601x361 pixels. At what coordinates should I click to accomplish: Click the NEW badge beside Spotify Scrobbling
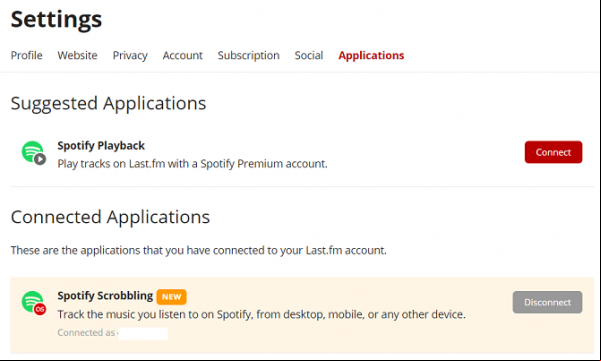[x=171, y=297]
